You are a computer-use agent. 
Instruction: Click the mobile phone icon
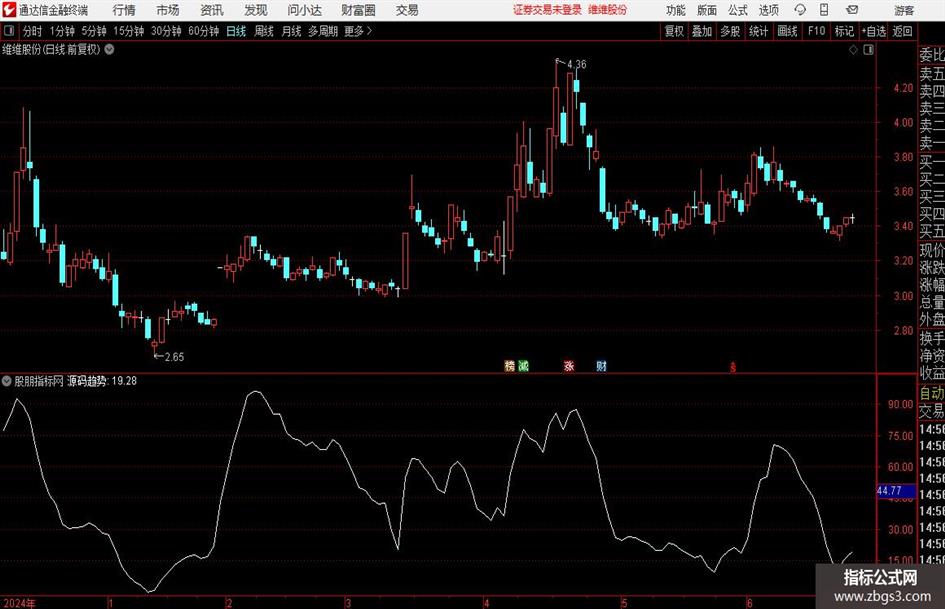(824, 10)
